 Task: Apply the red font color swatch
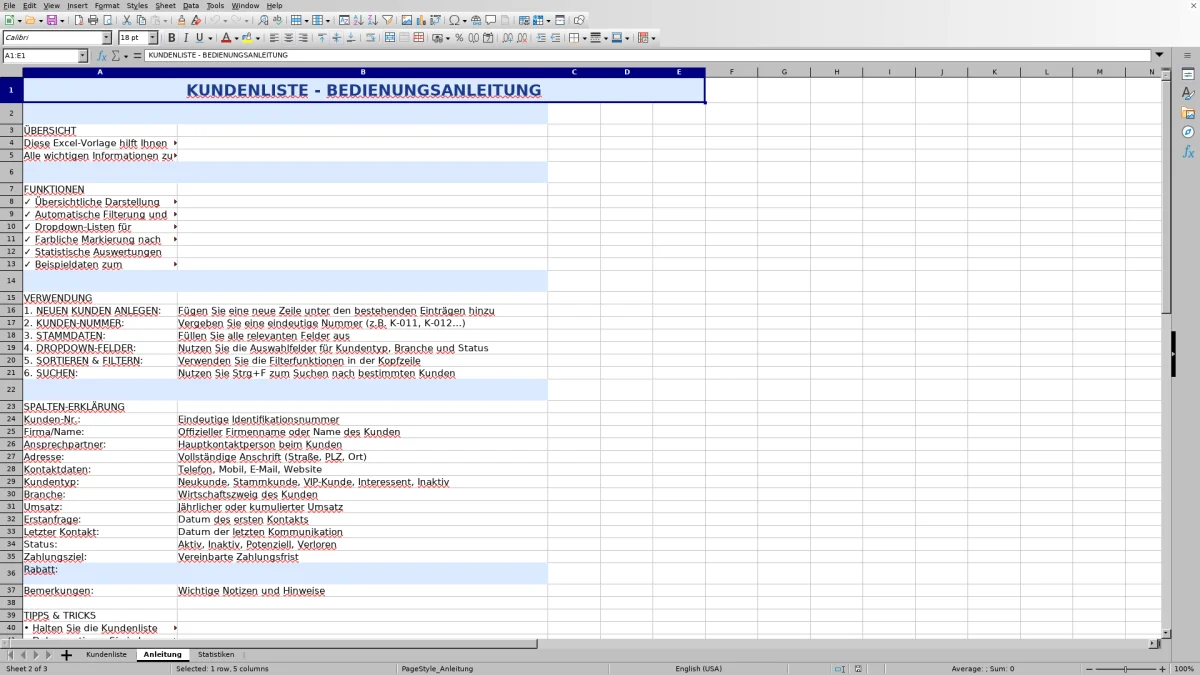[x=226, y=38]
